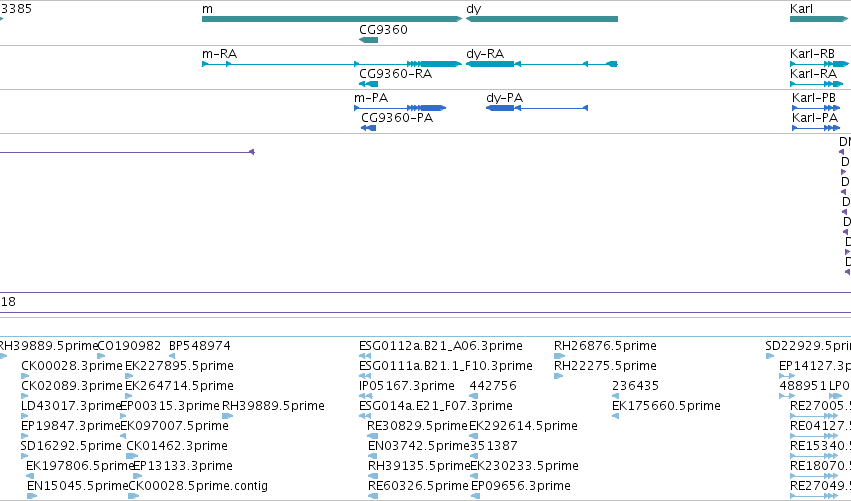851x501 pixels.
Task: Select the dy gene span bar
Action: [x=542, y=19]
